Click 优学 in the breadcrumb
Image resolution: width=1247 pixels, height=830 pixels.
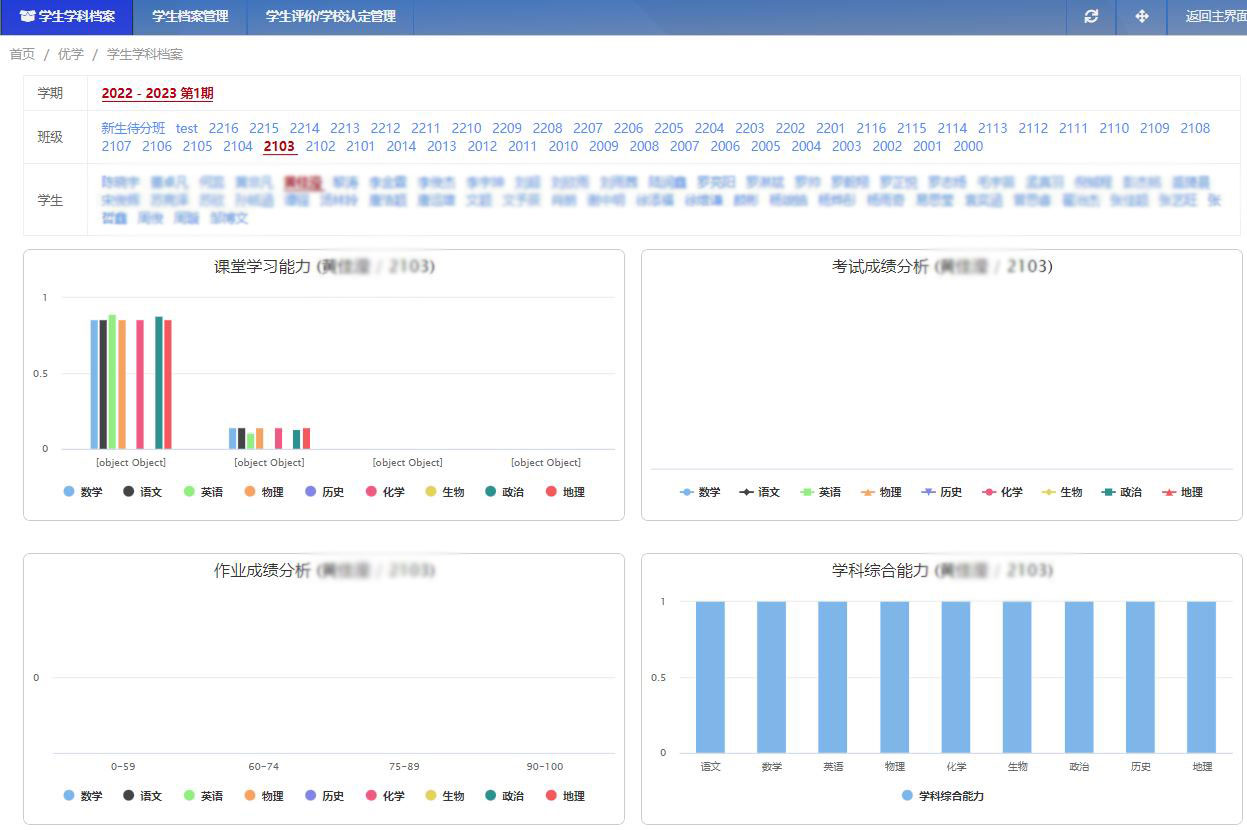[70, 54]
